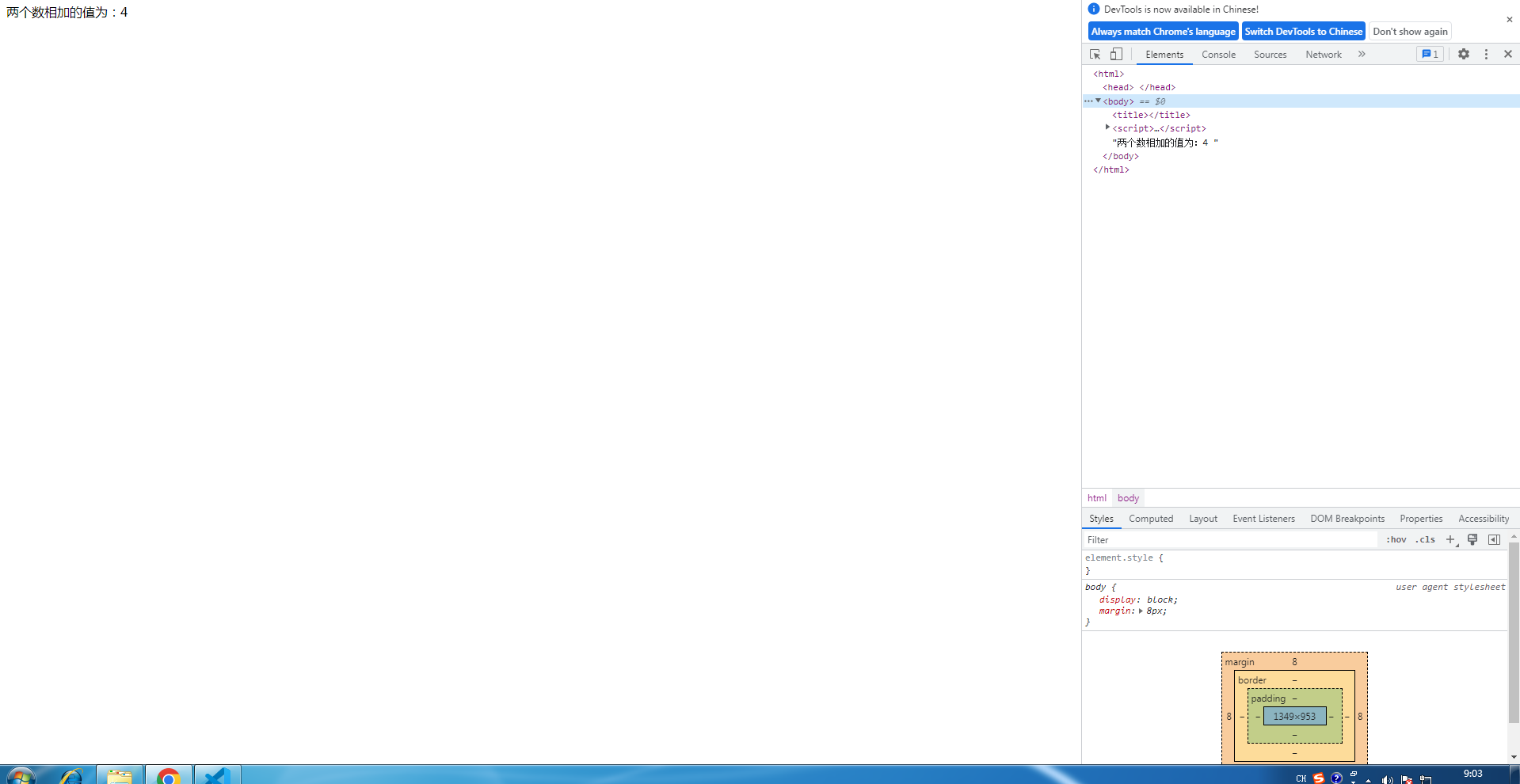Click the element.style rule block
The height and width of the screenshot is (784, 1520).
[x=1294, y=564]
